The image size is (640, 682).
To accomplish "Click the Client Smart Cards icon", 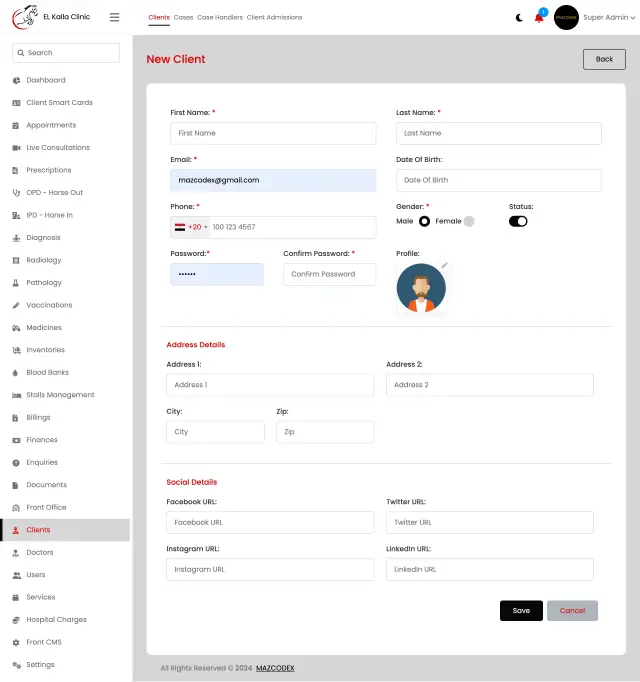I will coord(16,103).
